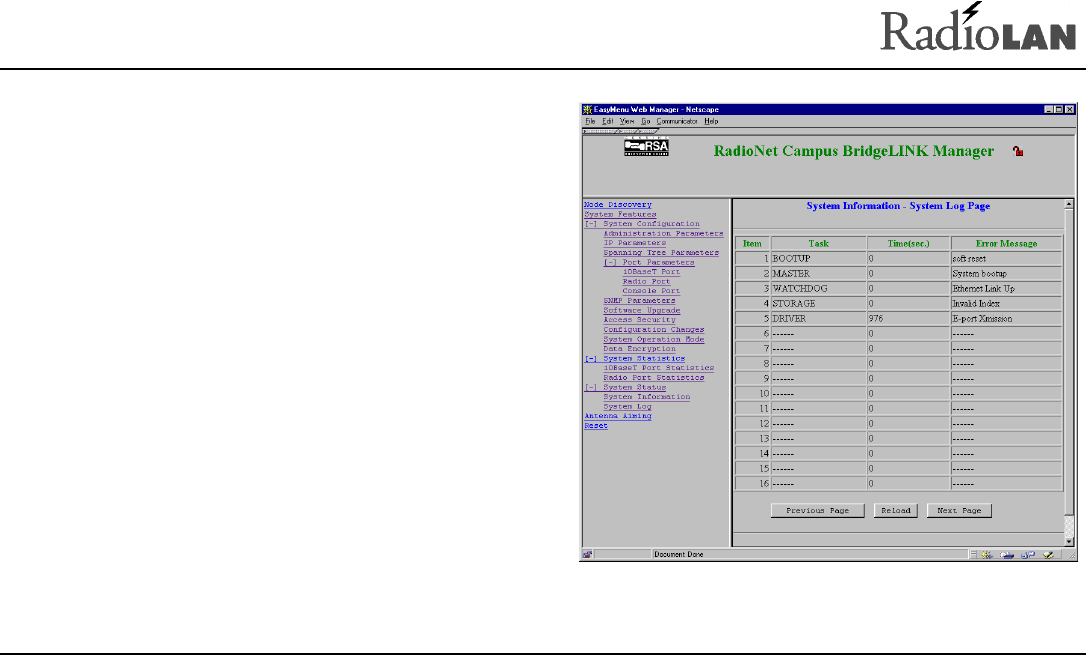Open the System Information link in tree
This screenshot has height=655, width=1086.
click(646, 397)
